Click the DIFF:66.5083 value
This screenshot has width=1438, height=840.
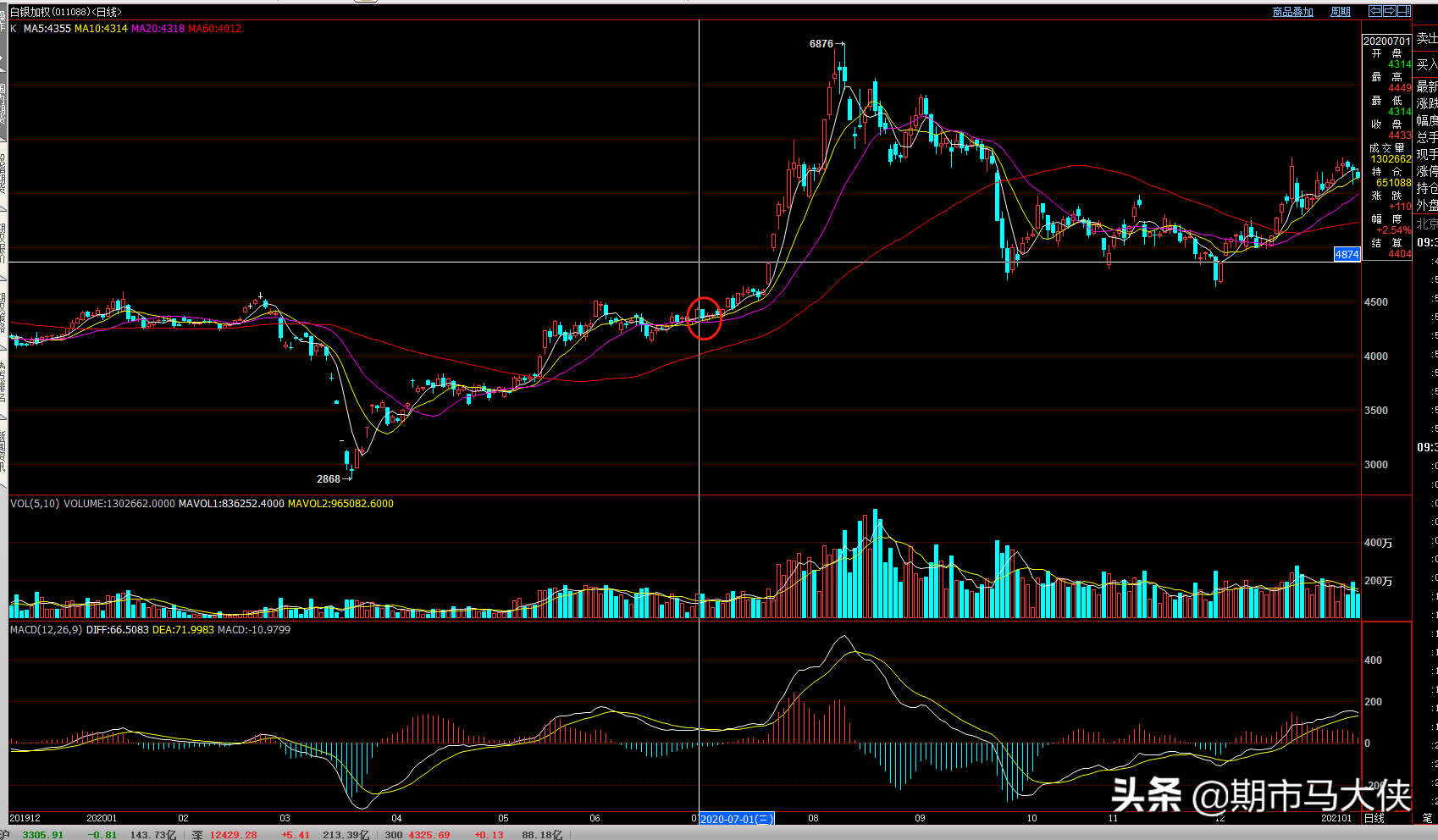[118, 630]
